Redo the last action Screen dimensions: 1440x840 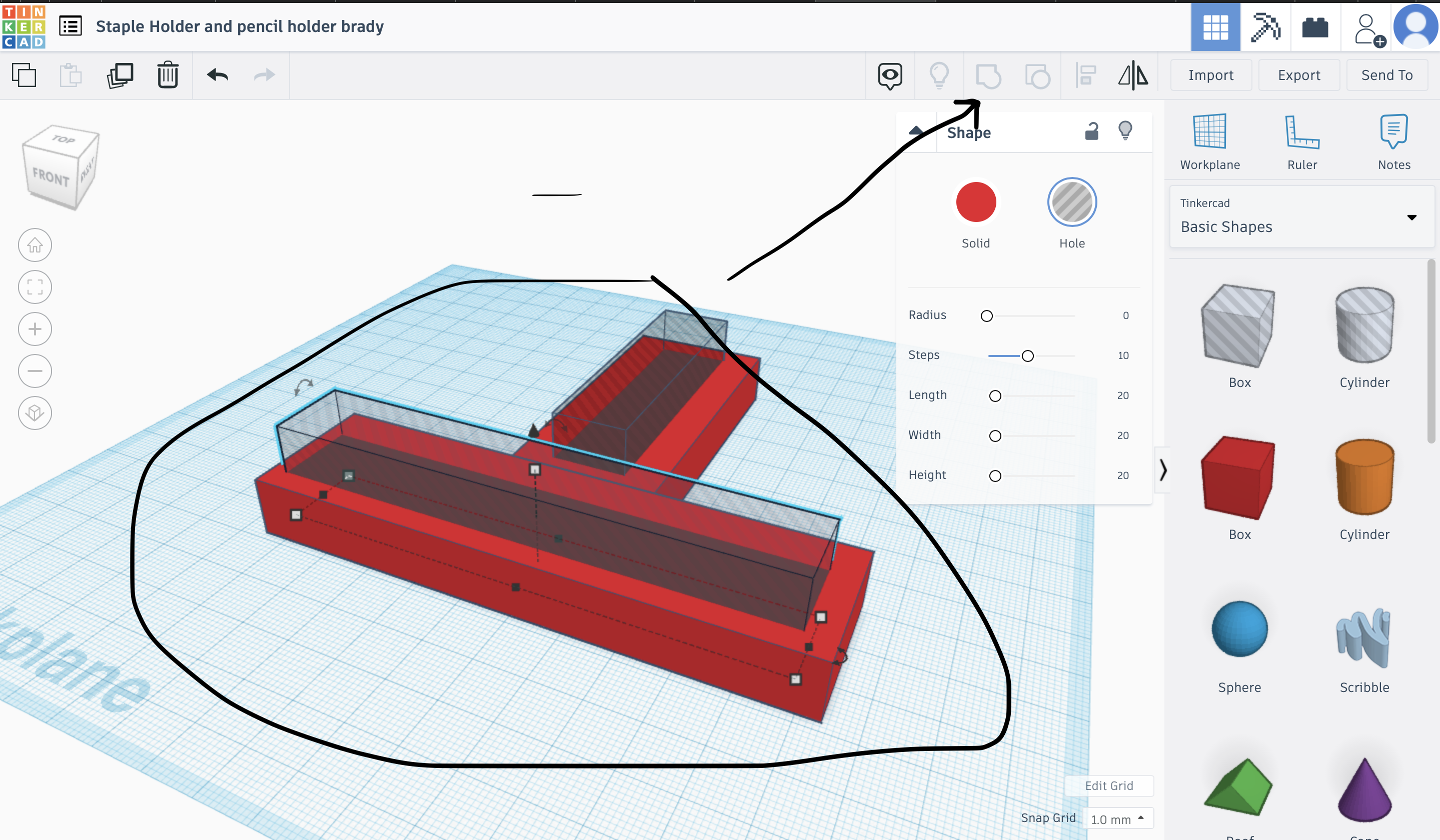[x=264, y=75]
